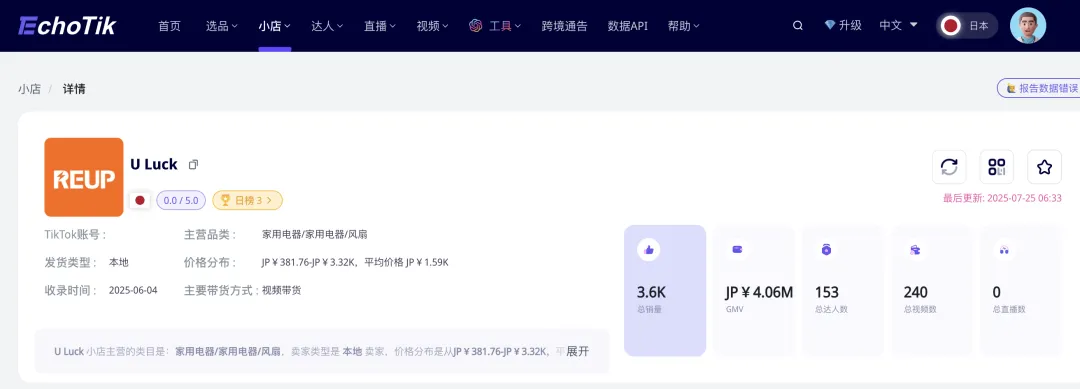Select the JP¥4.06M GMV card
1080x389 pixels.
click(754, 291)
